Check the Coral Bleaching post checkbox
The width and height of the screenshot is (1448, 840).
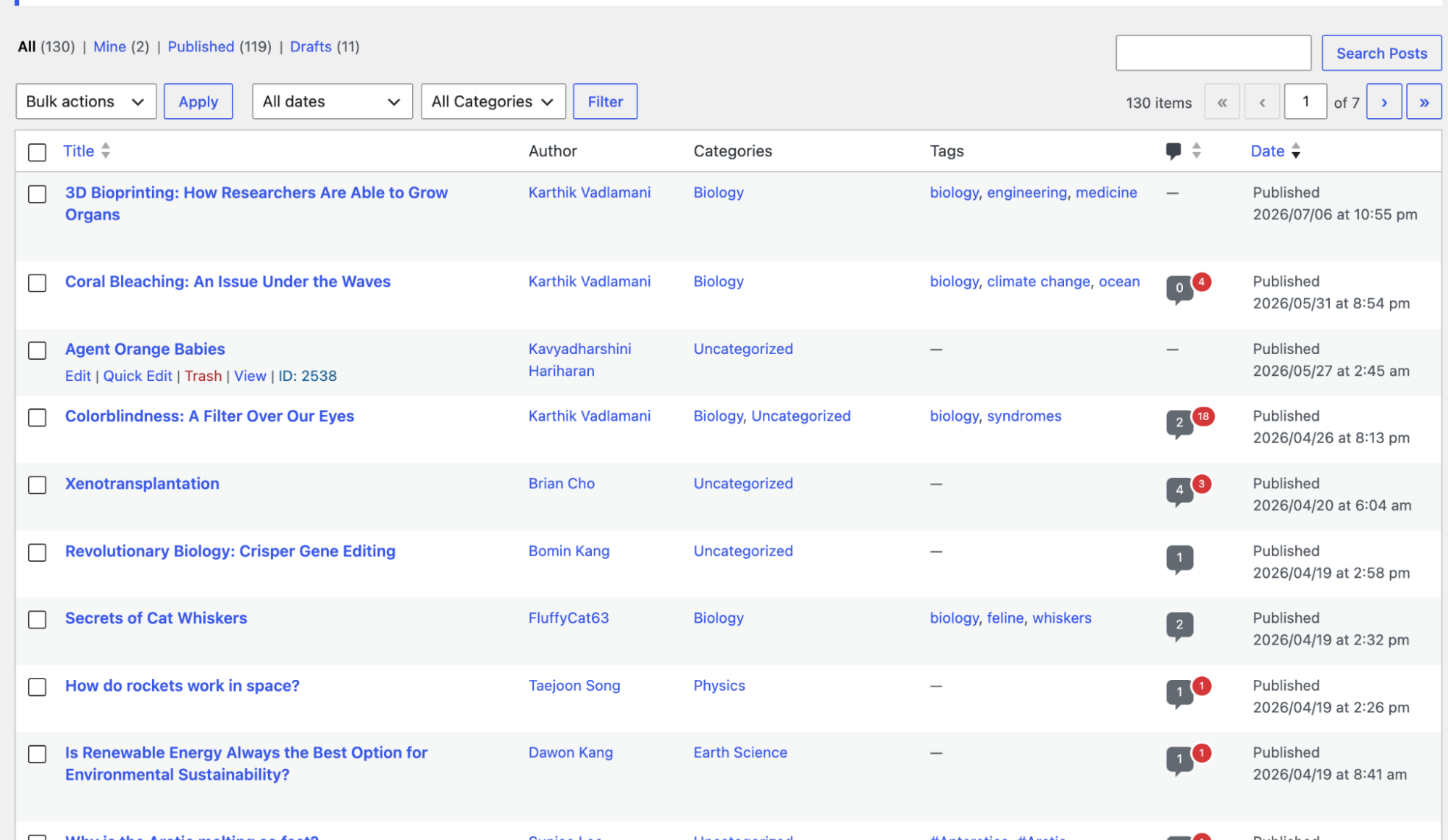[37, 283]
